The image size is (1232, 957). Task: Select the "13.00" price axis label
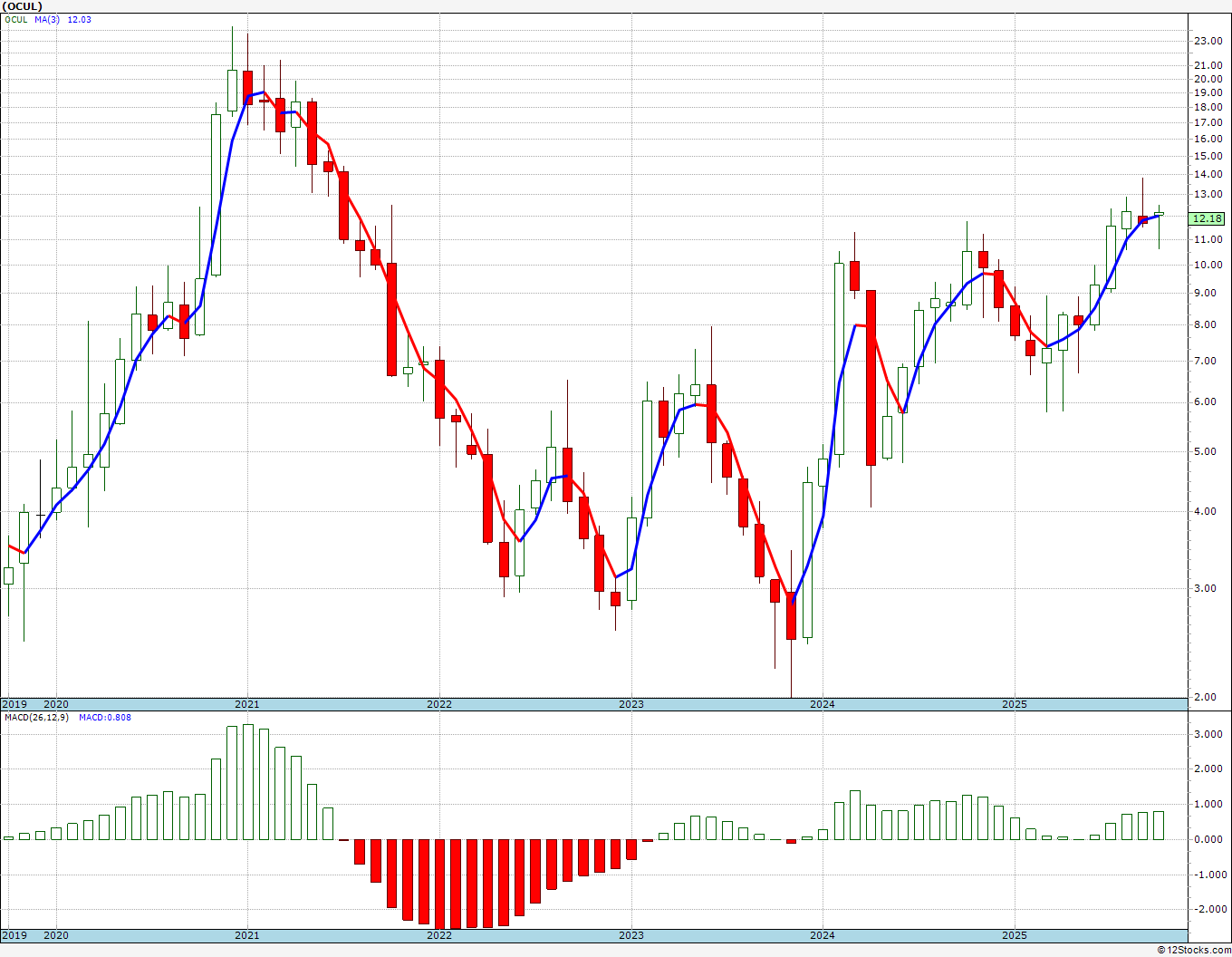pos(1207,195)
